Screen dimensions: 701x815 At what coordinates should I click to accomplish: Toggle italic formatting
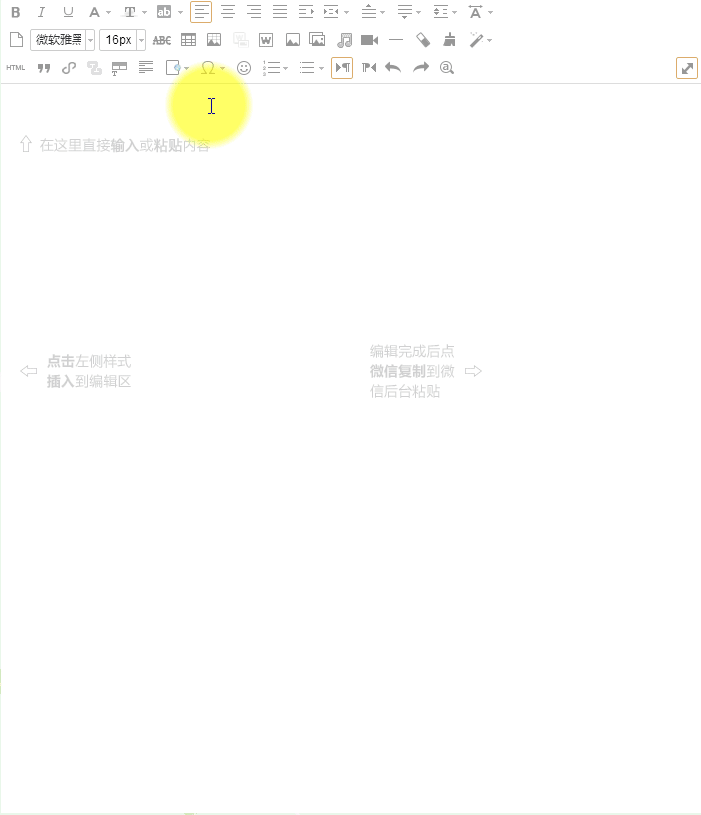42,12
